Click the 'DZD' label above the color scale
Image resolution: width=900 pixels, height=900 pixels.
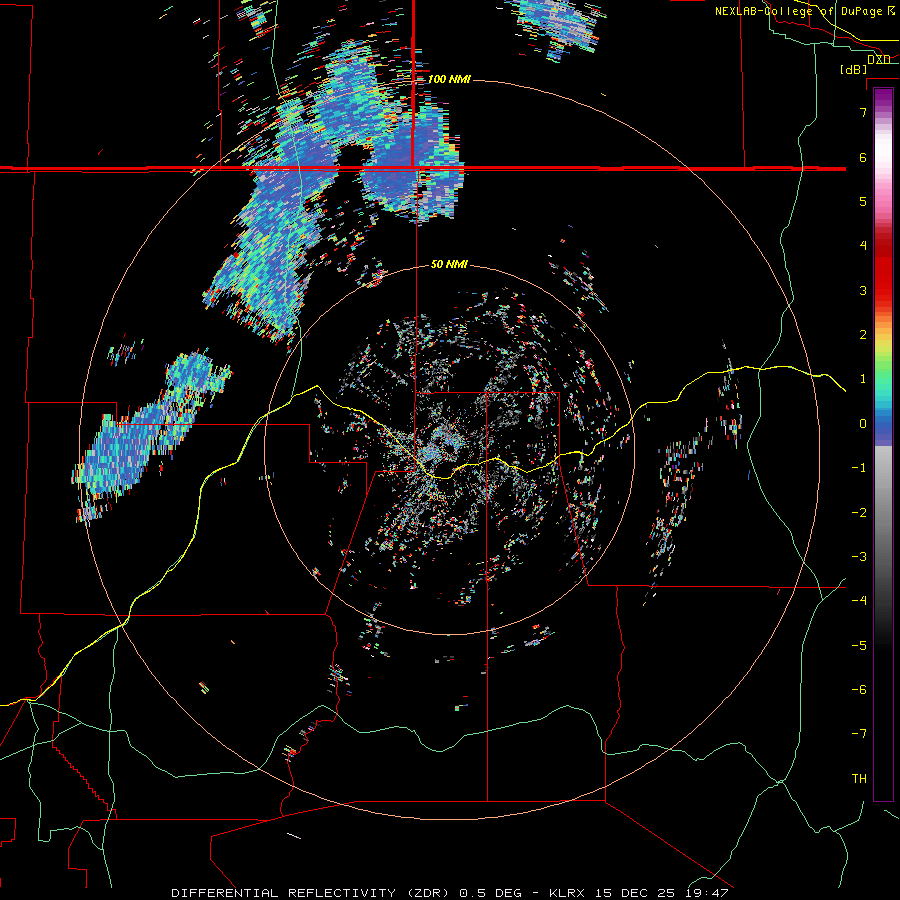[x=879, y=59]
